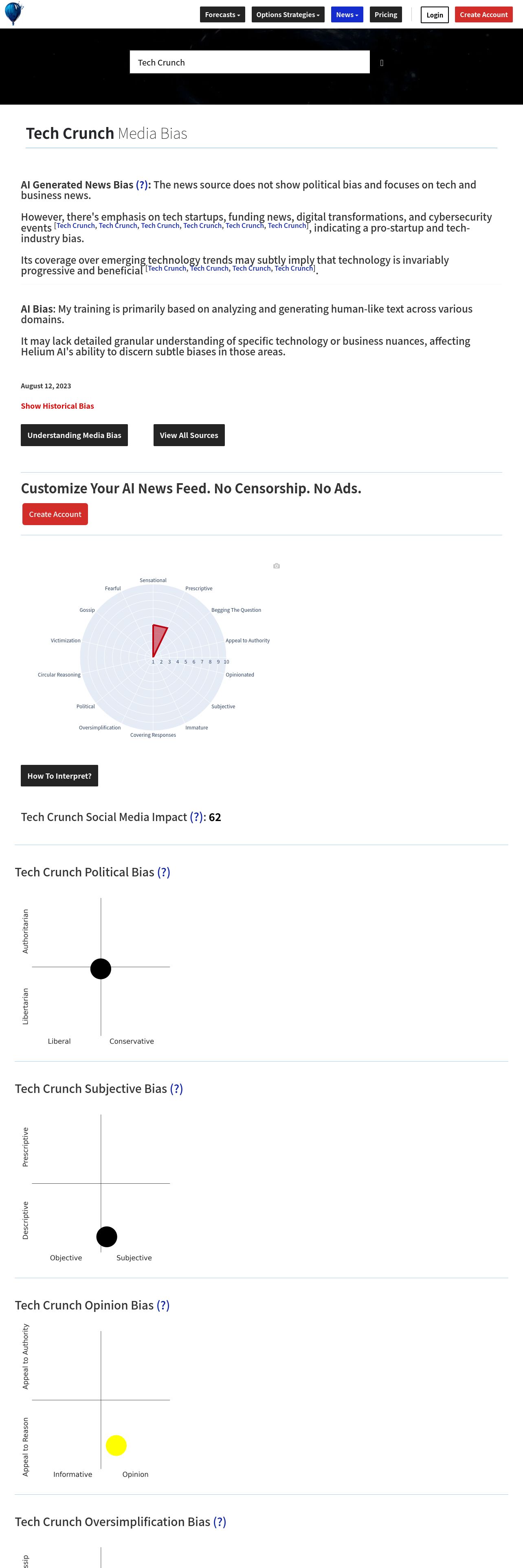Viewport: 523px width, 1568px height.
Task: Show Historical Bias link
Action: 57,406
